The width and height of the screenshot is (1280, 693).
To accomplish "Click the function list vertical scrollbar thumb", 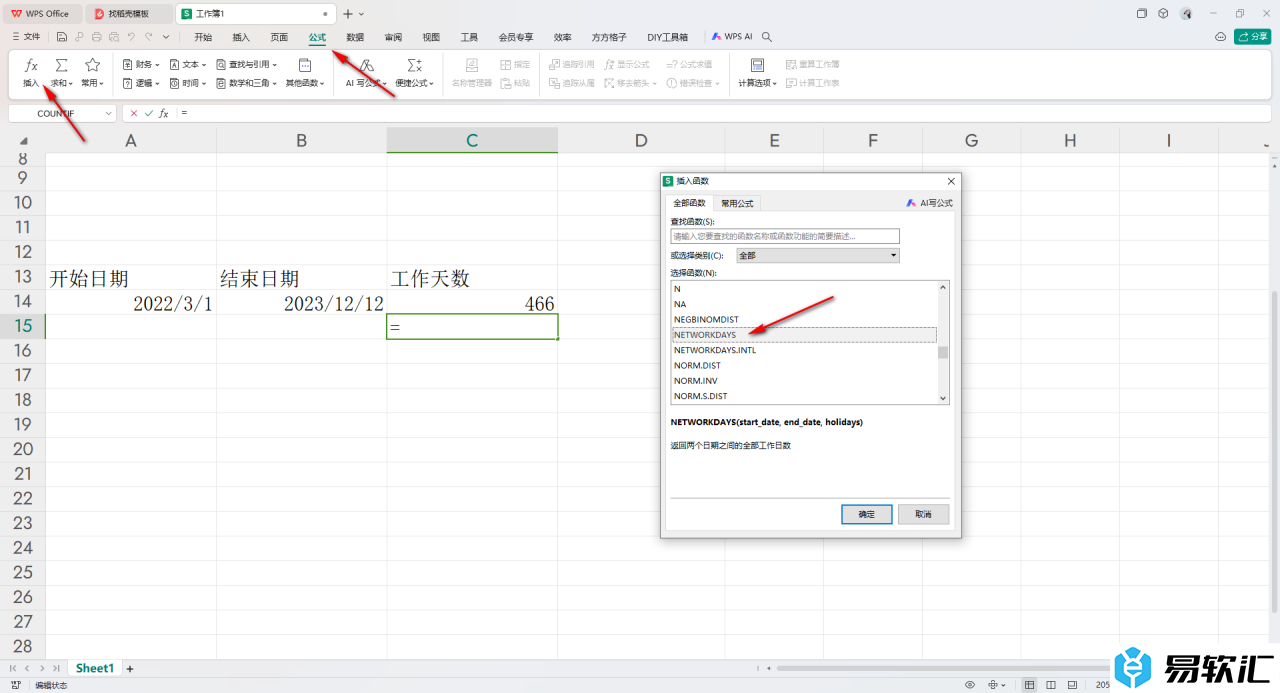I will click(x=942, y=352).
